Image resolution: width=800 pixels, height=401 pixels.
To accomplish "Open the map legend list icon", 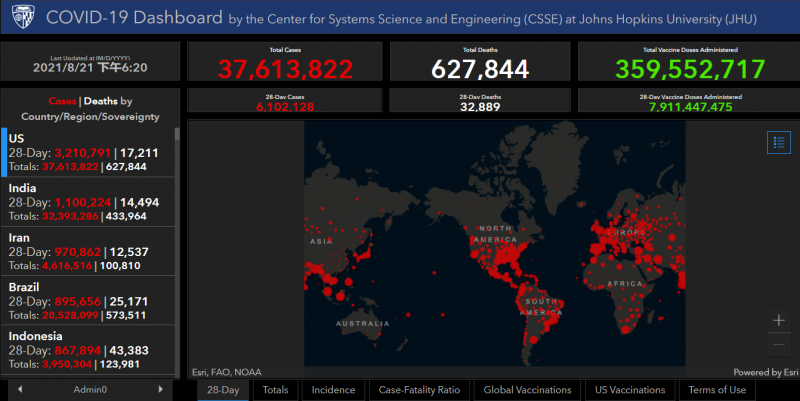I will pyautogui.click(x=779, y=142).
